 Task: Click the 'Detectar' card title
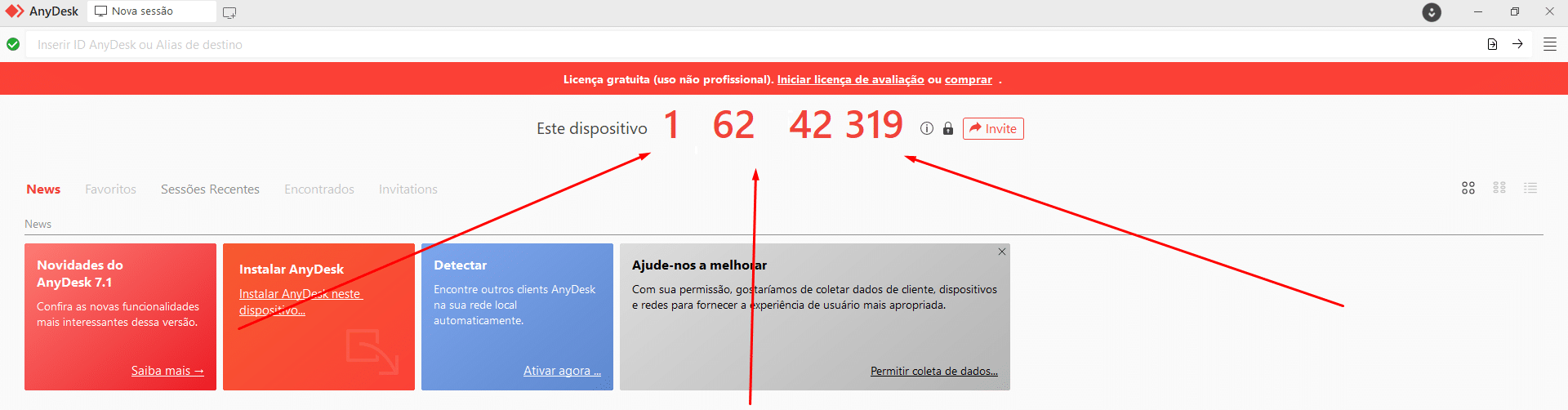pos(460,265)
